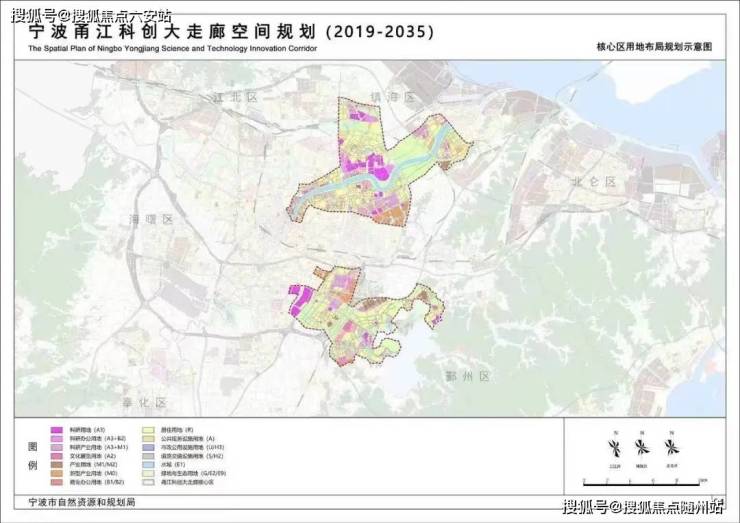740x523 pixels.
Task: Click the 奉化区 district label on map
Action: 144,403
